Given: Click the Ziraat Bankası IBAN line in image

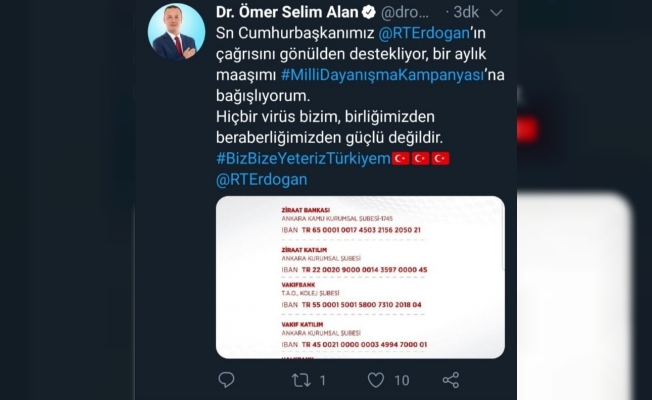Looking at the screenshot, I should coord(351,230).
